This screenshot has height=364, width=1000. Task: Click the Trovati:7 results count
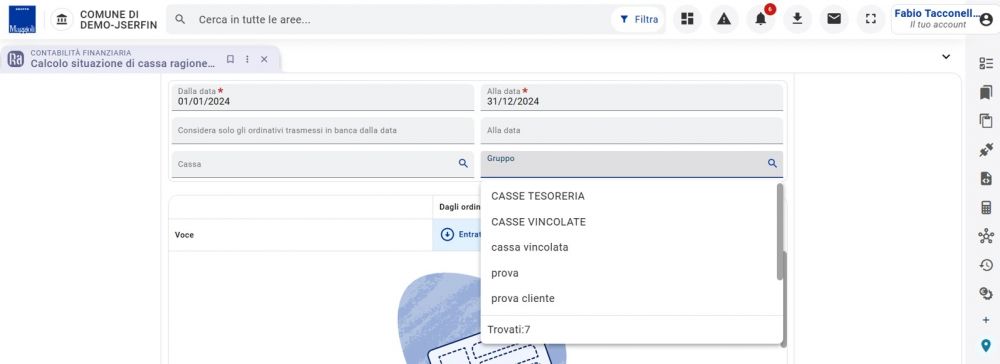coord(509,330)
